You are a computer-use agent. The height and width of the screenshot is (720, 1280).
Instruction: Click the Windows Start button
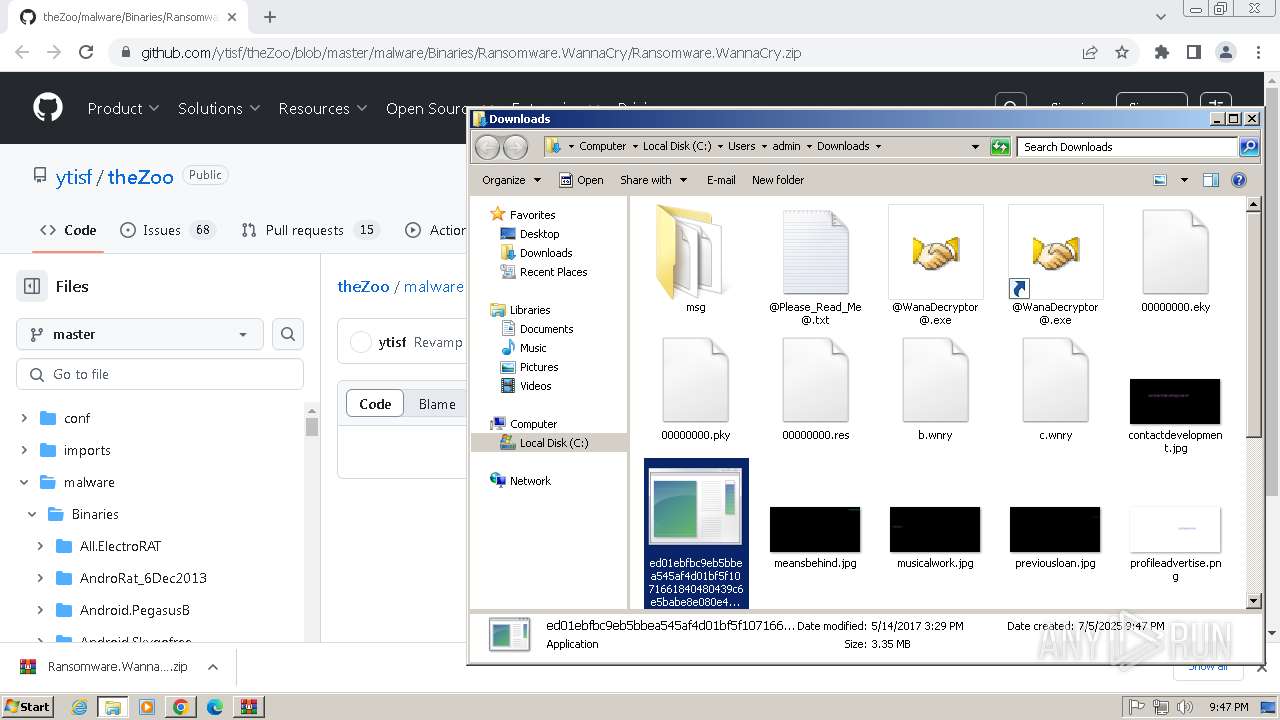pyautogui.click(x=28, y=707)
